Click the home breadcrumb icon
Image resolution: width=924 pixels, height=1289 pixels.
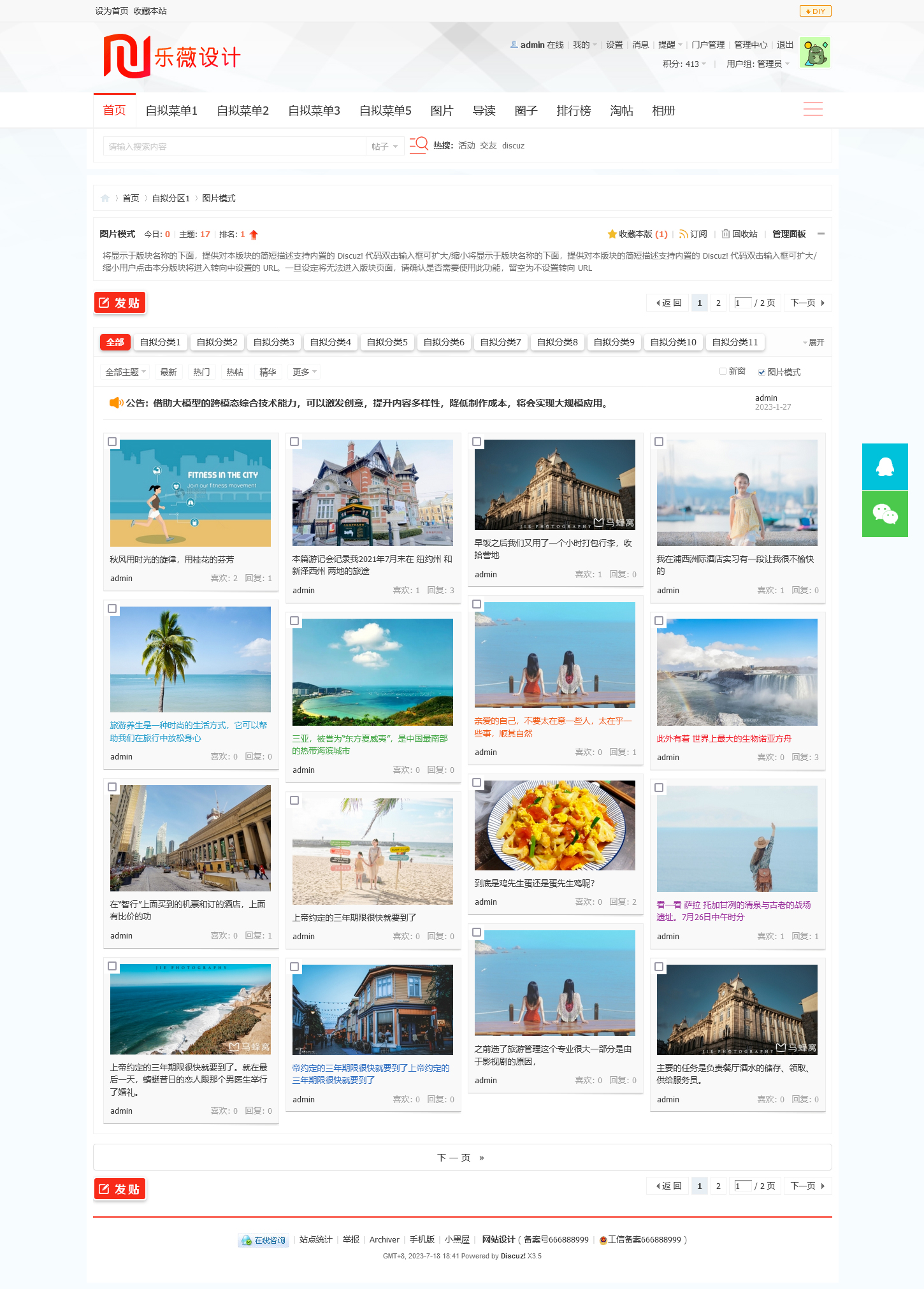pos(105,198)
